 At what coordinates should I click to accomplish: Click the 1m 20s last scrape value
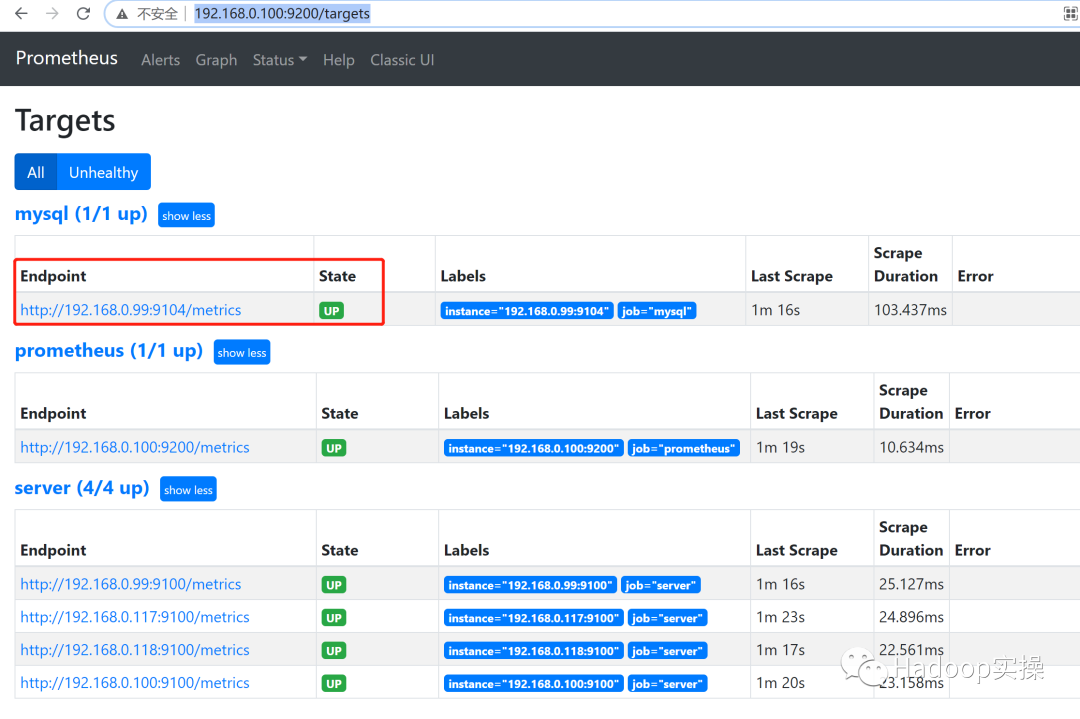tap(780, 682)
